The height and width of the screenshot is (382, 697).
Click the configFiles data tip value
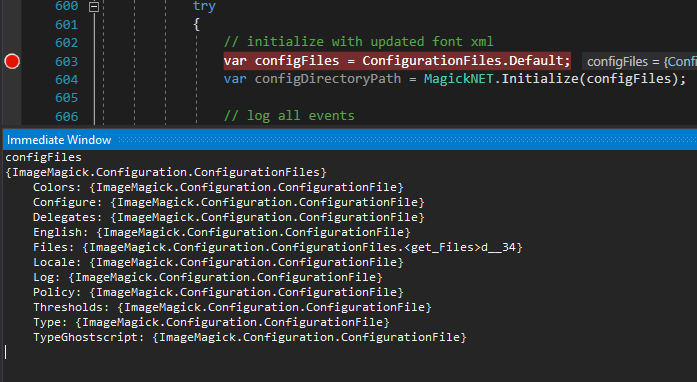point(641,61)
